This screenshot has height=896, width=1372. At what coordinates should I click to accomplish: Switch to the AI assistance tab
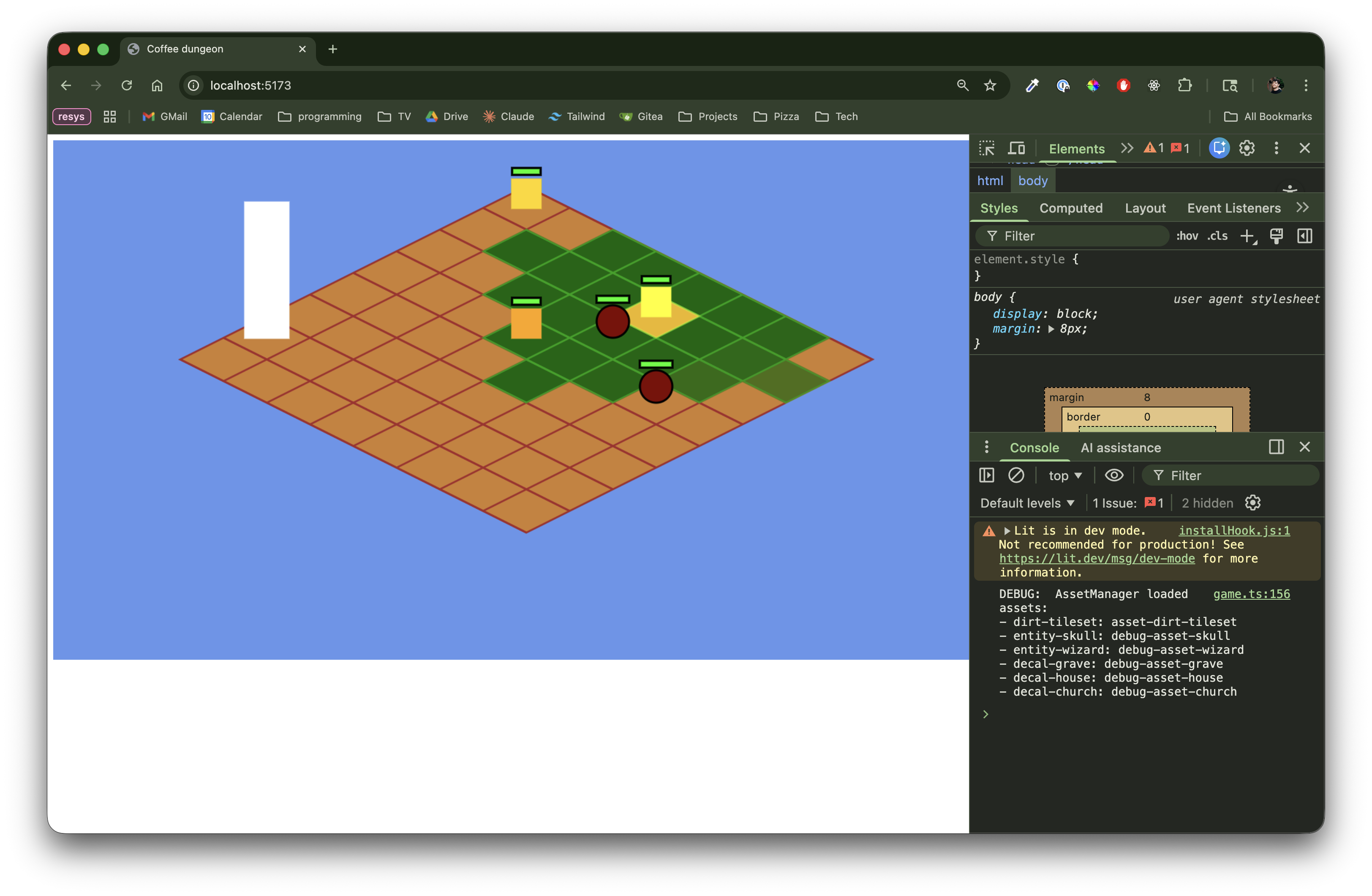coord(1120,448)
